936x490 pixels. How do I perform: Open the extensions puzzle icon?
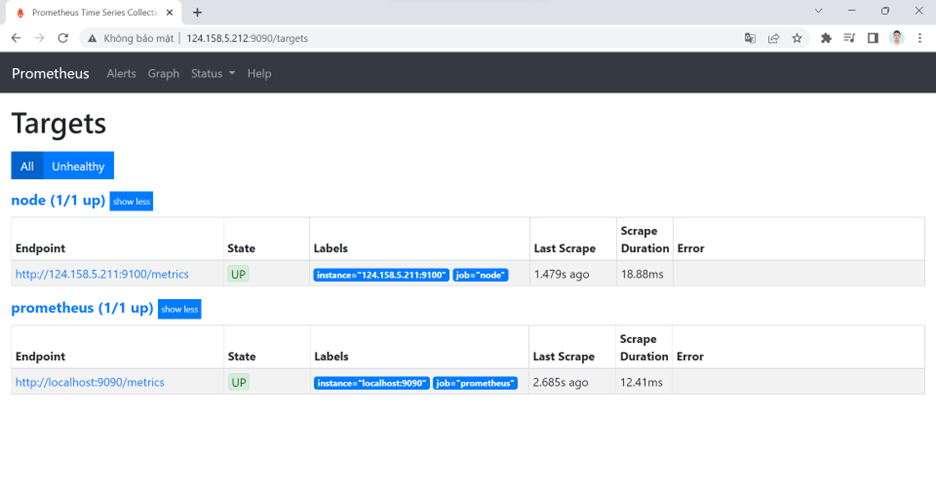point(826,38)
